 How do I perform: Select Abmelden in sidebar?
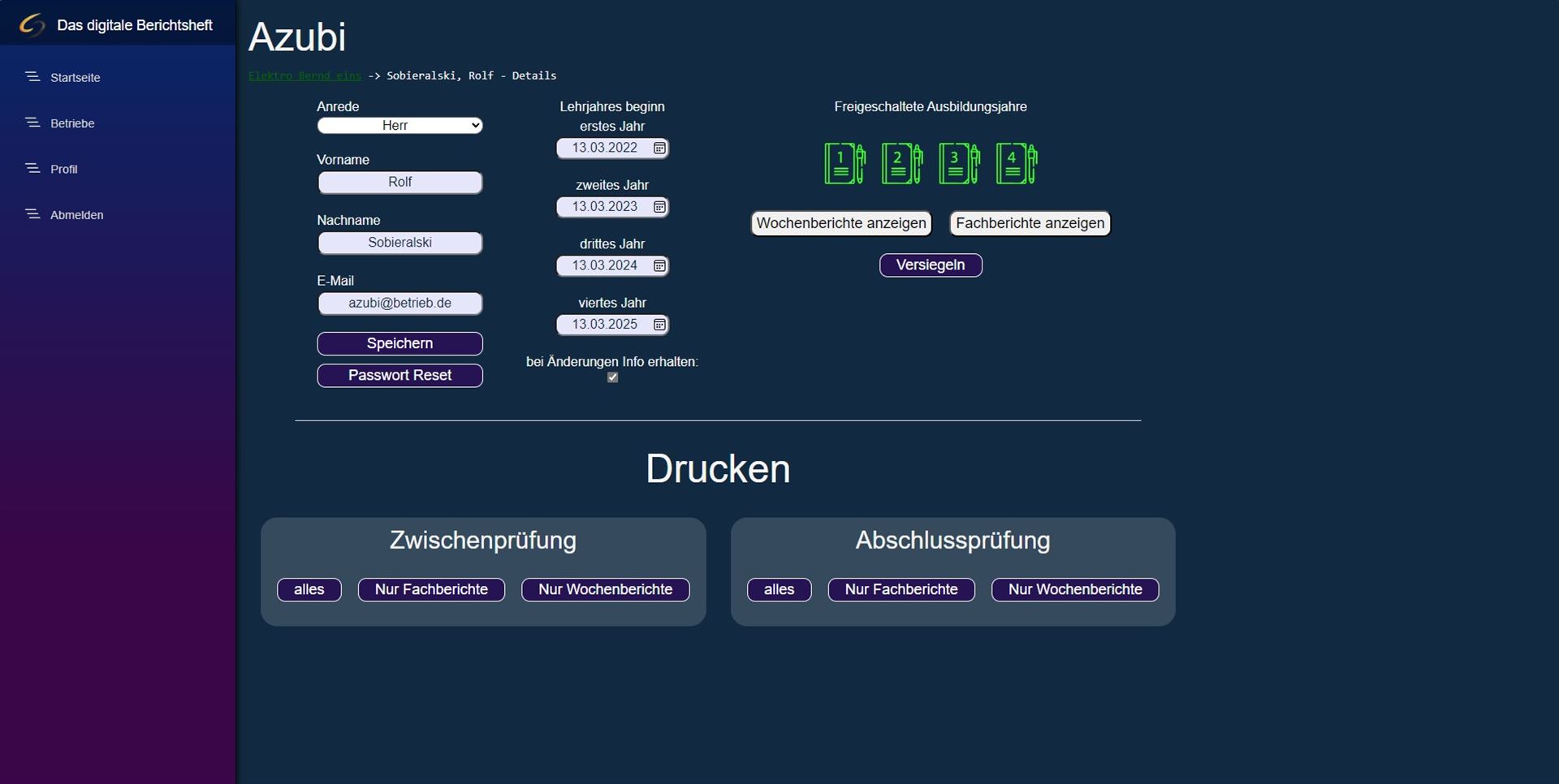coord(77,215)
